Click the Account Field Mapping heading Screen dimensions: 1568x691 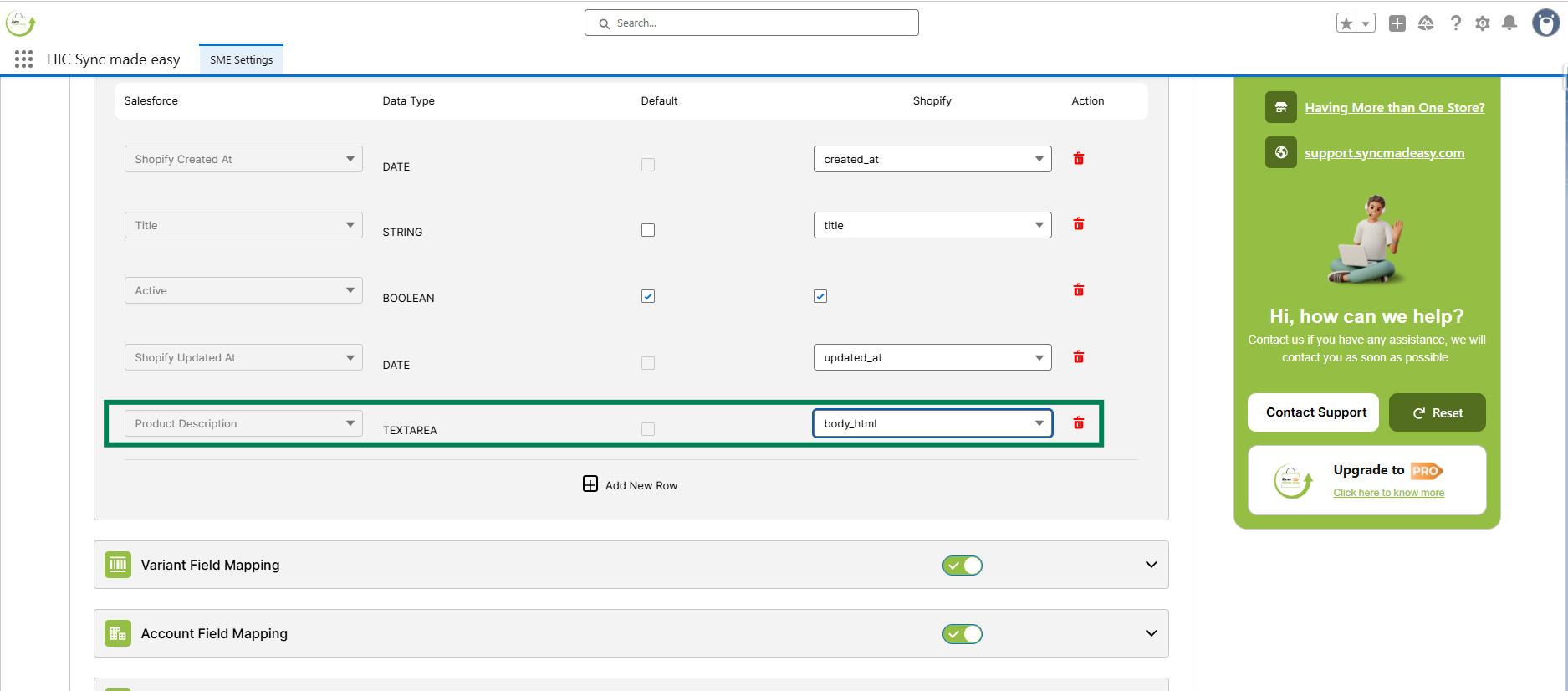(x=214, y=633)
